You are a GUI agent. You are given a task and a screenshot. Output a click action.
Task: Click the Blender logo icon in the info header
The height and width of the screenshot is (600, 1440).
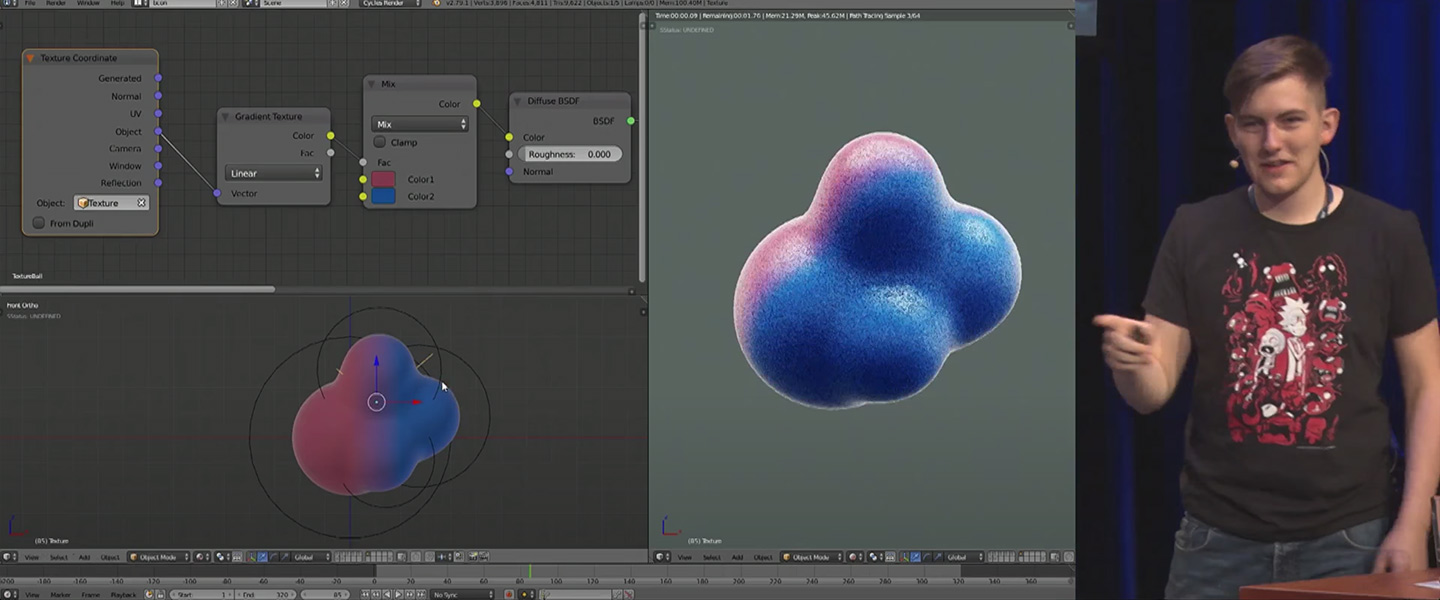pyautogui.click(x=8, y=5)
